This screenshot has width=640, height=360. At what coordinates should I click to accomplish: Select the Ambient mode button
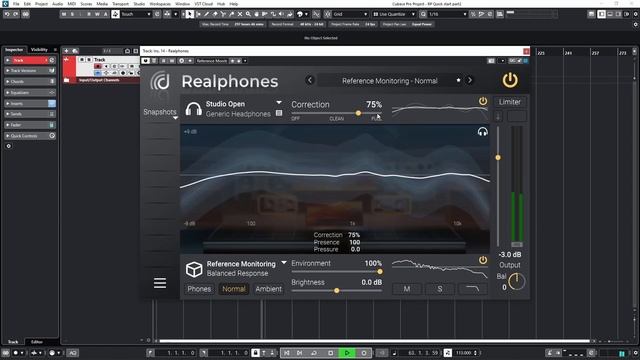click(269, 289)
